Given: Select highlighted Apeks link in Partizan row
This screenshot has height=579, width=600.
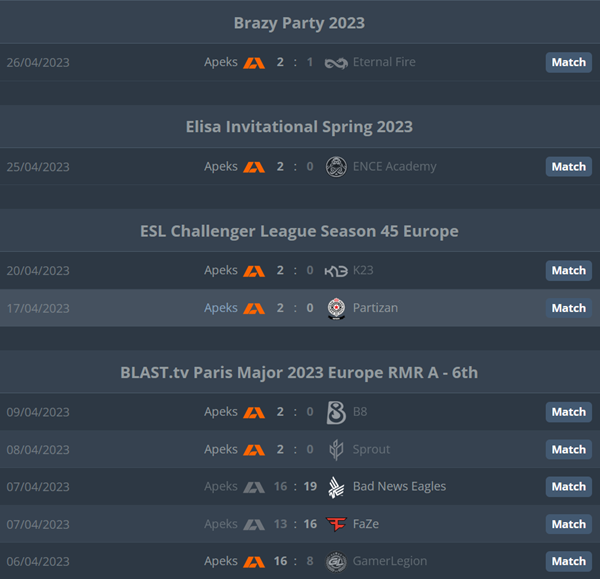Looking at the screenshot, I should [x=221, y=308].
